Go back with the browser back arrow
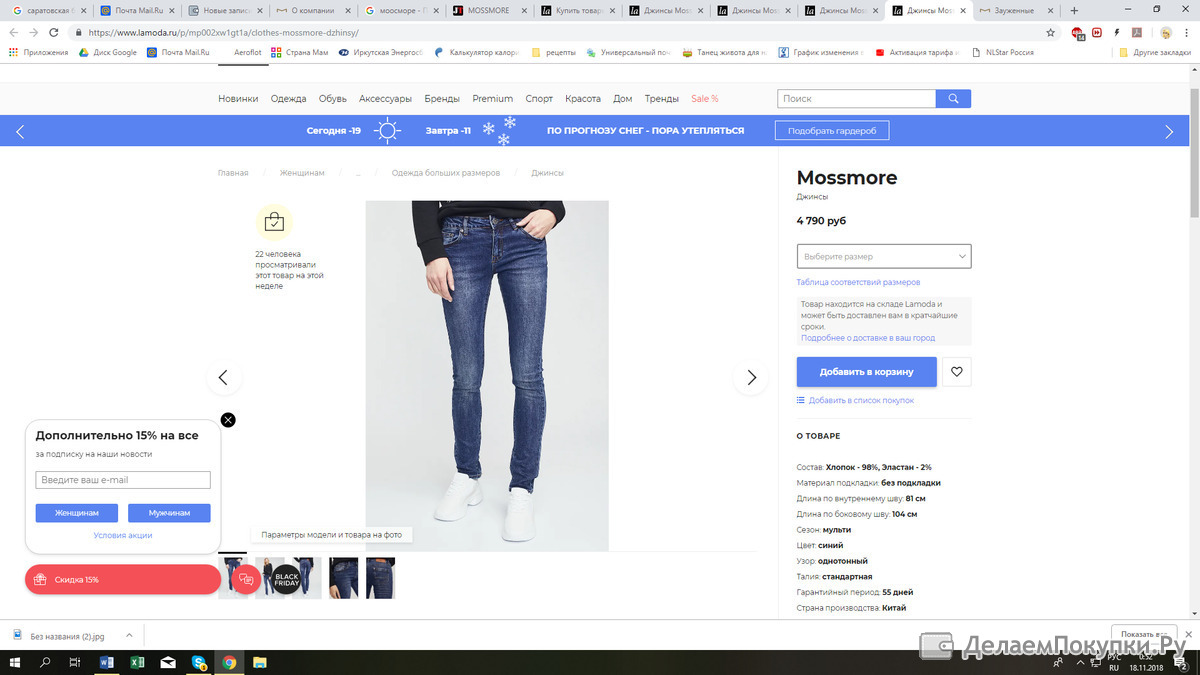The width and height of the screenshot is (1200, 675). tap(14, 32)
